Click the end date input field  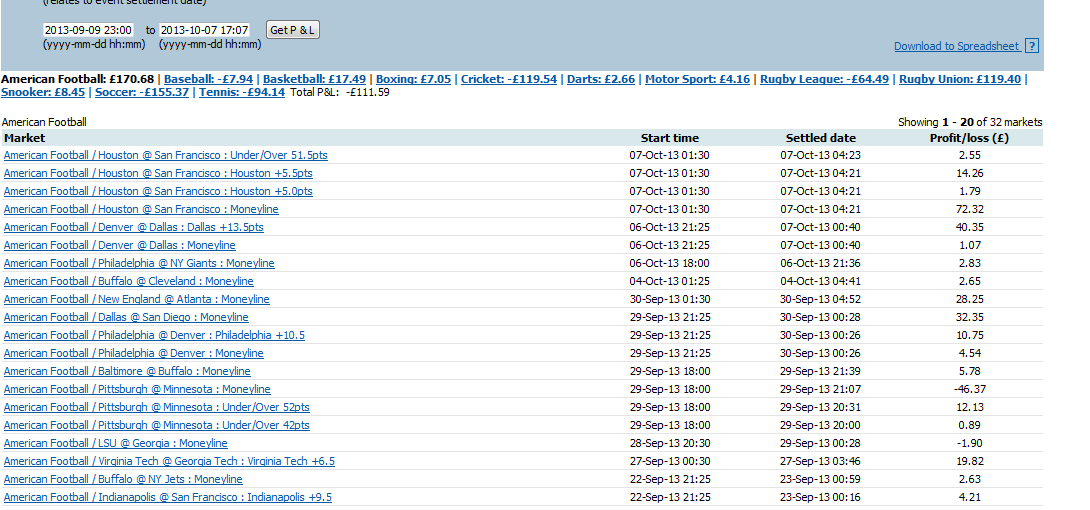(x=204, y=30)
